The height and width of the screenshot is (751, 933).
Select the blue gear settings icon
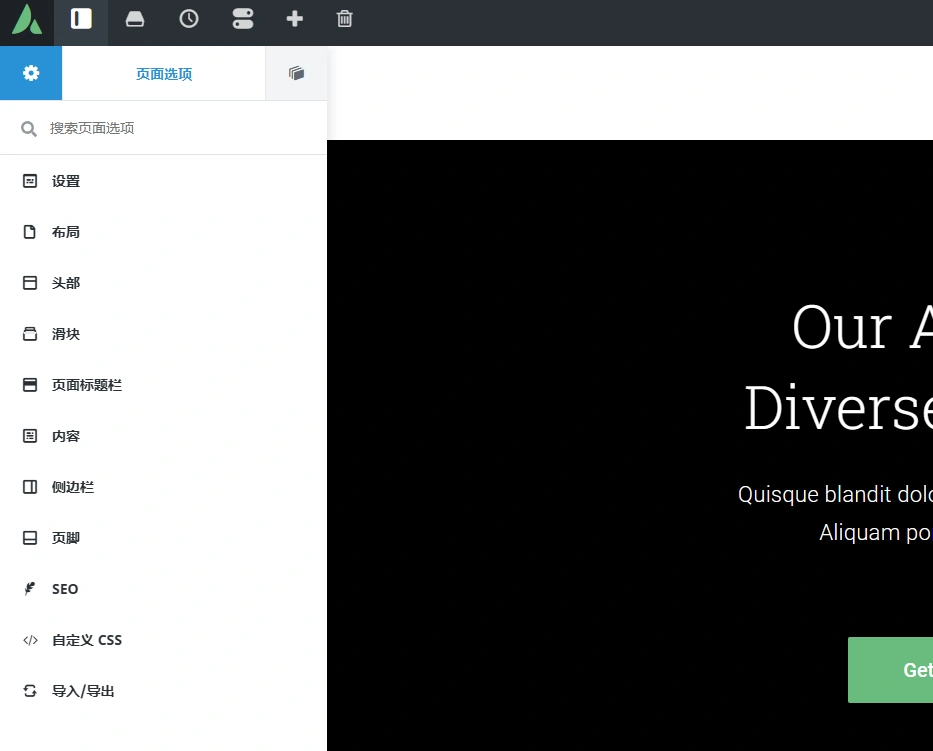pyautogui.click(x=30, y=72)
